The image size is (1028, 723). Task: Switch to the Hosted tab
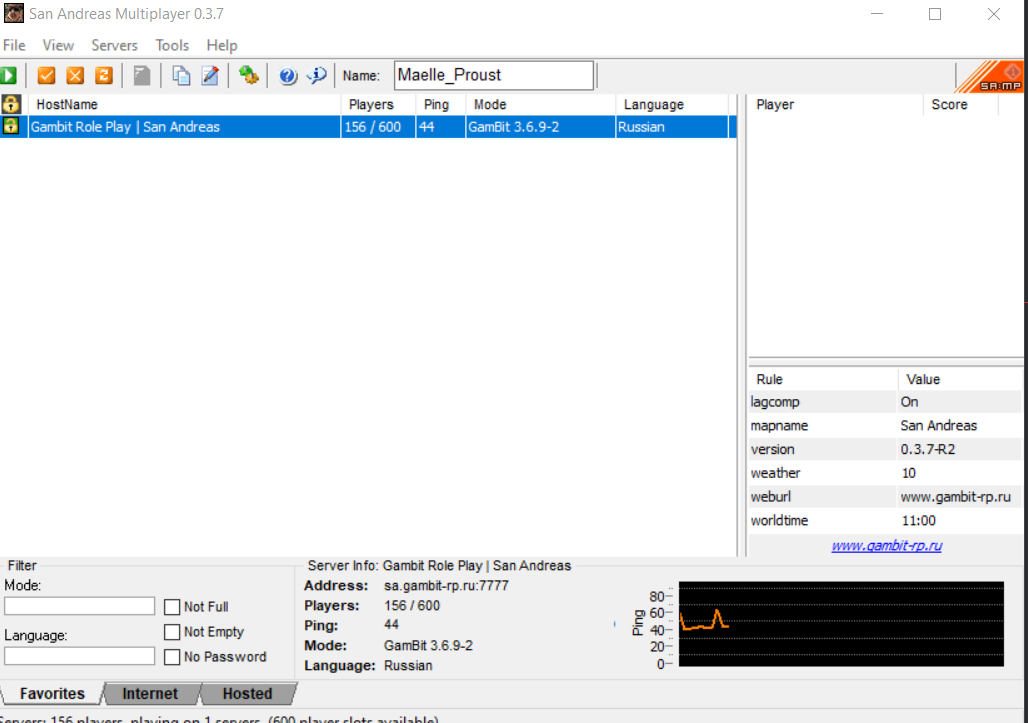click(x=247, y=694)
